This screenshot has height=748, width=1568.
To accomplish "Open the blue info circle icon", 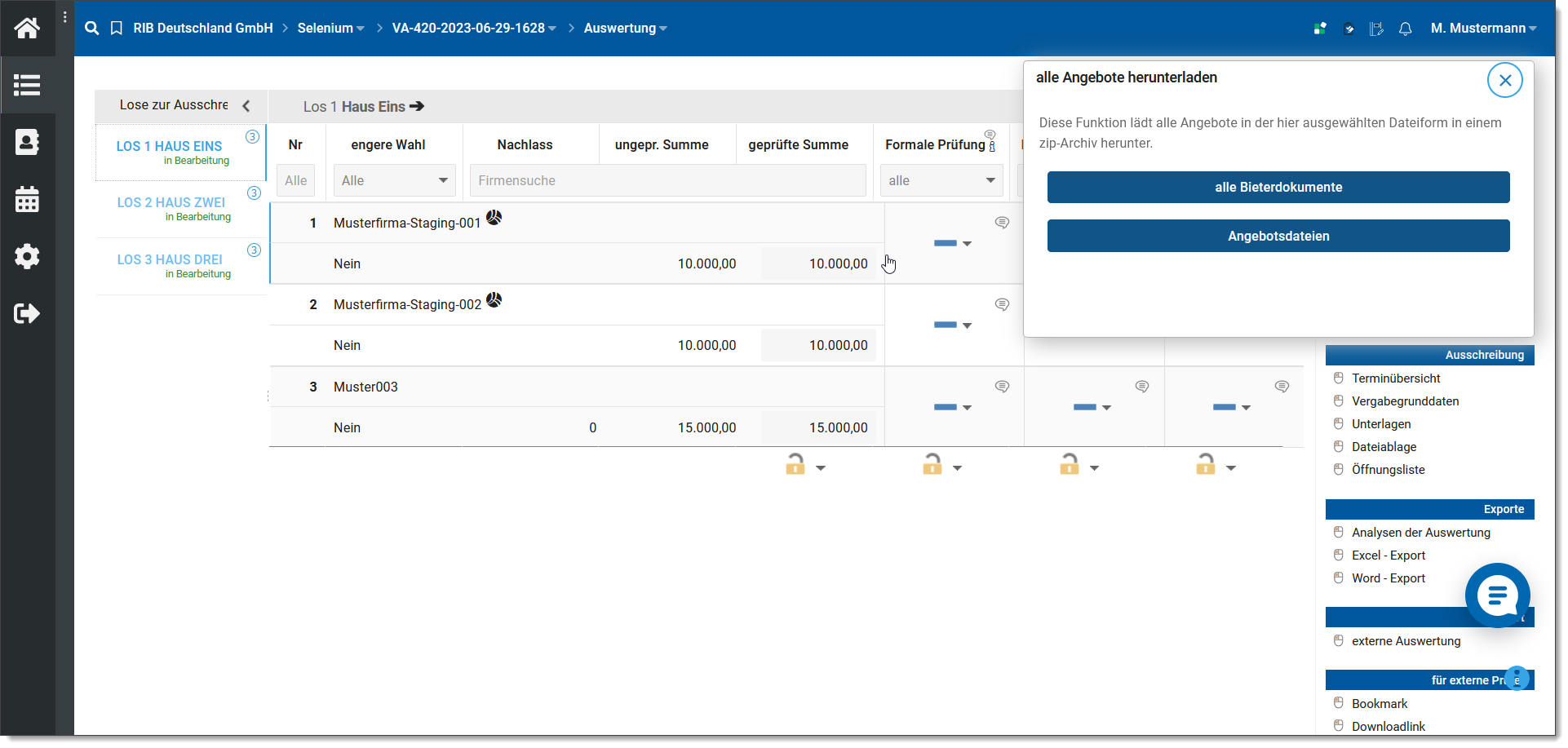I will pos(1517,679).
